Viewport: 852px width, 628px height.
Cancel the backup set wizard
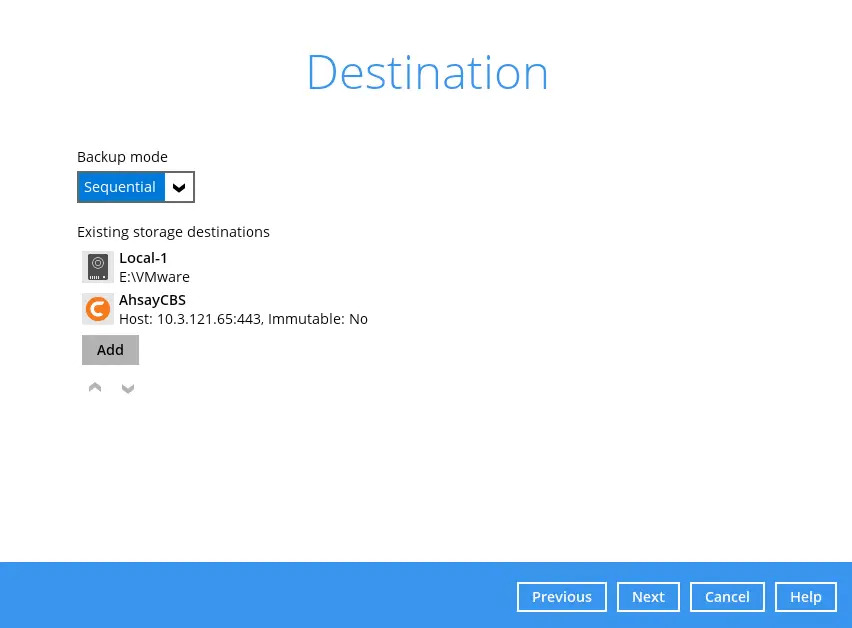coord(727,597)
